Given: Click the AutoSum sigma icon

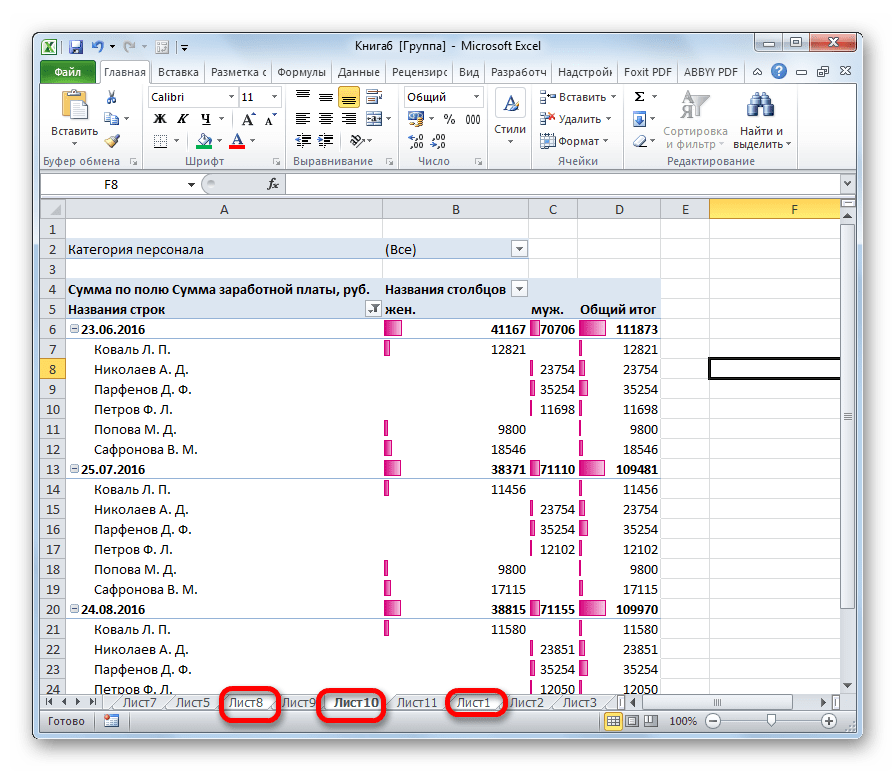Looking at the screenshot, I should click(639, 97).
